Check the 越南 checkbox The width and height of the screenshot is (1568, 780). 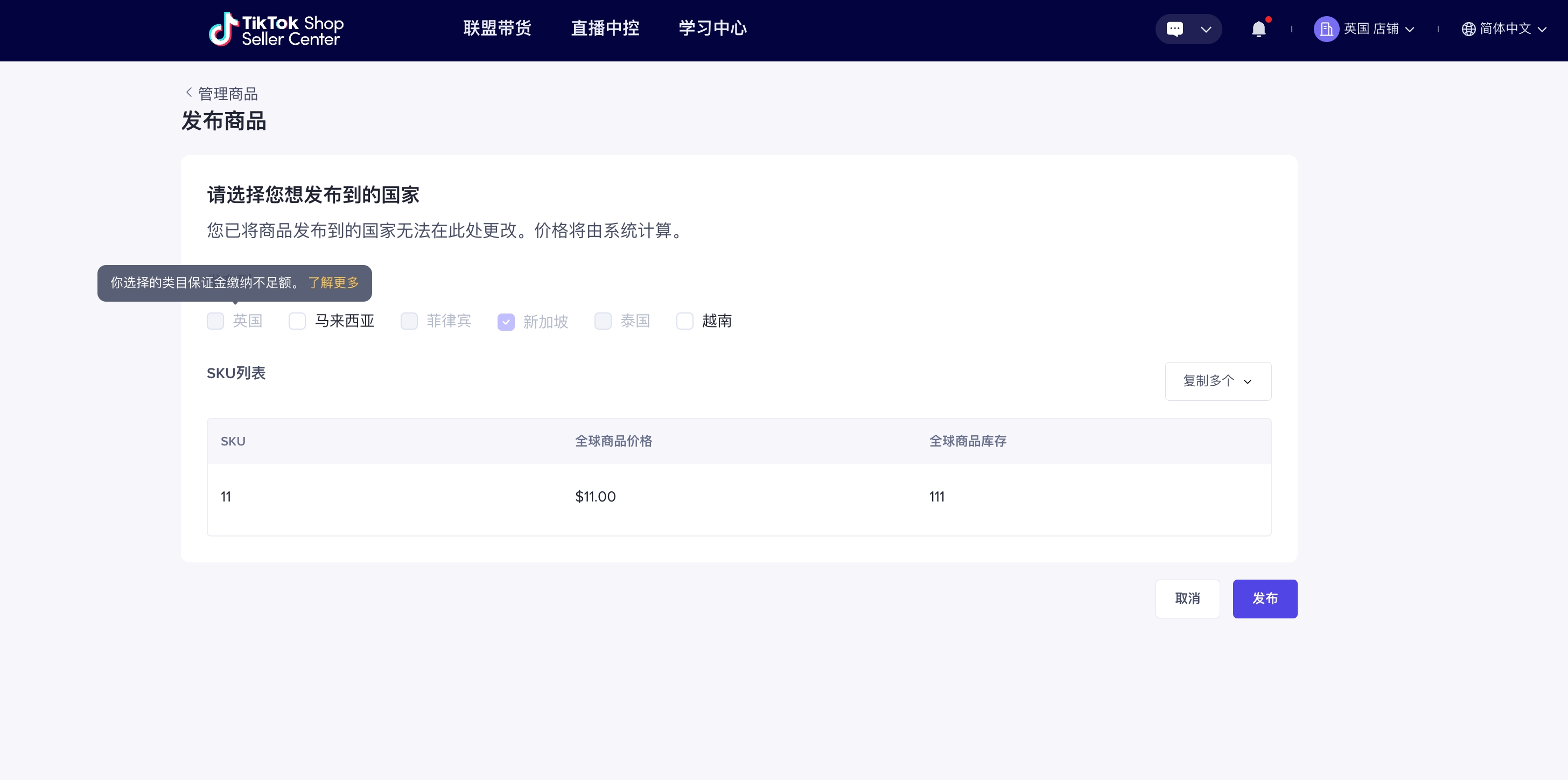[684, 321]
